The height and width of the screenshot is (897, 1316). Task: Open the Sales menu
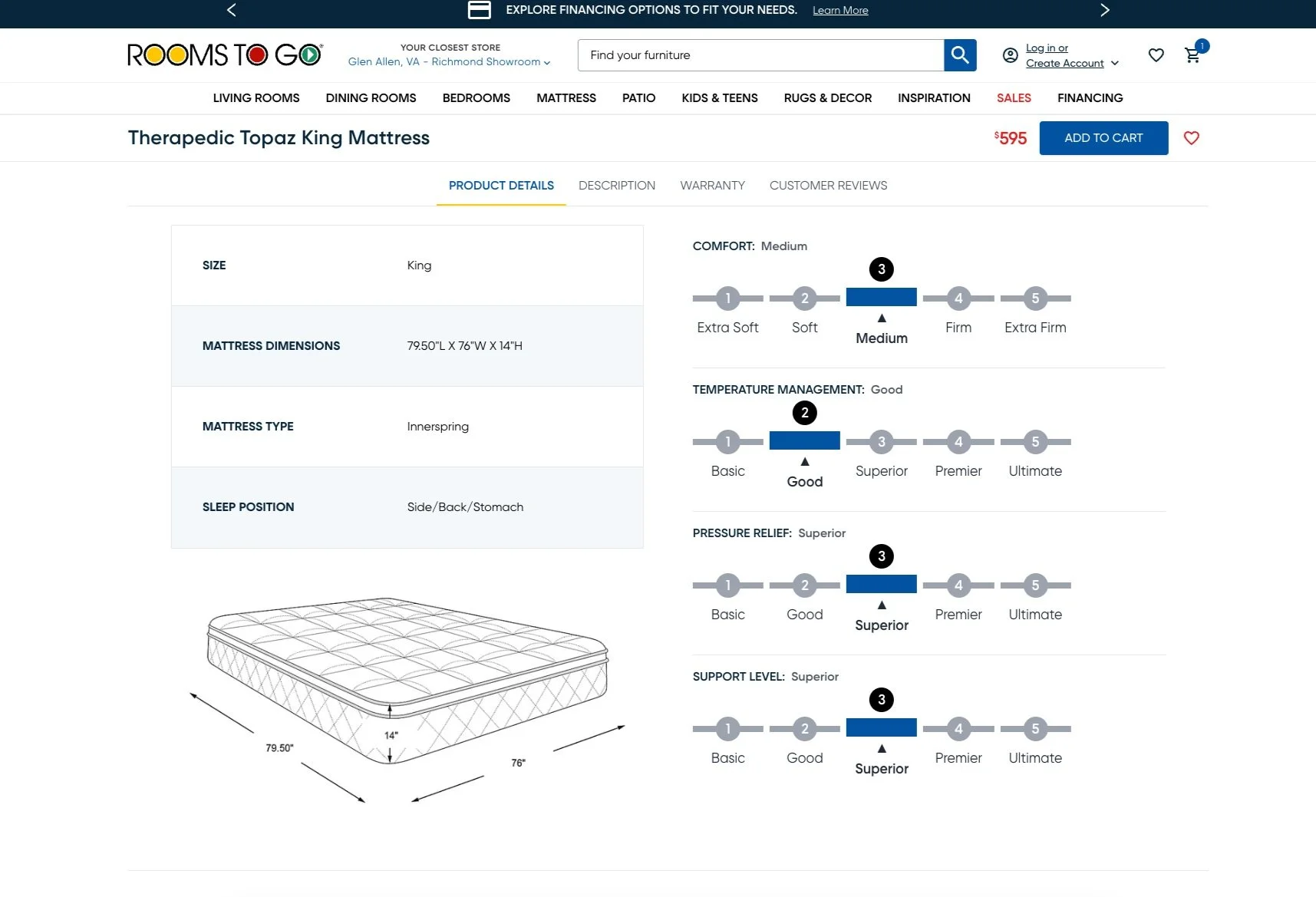point(1014,98)
